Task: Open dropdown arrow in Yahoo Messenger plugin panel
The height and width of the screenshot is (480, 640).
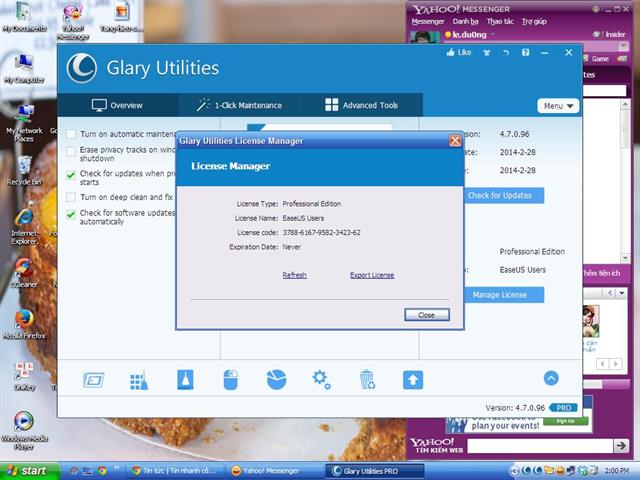Action: click(x=622, y=293)
